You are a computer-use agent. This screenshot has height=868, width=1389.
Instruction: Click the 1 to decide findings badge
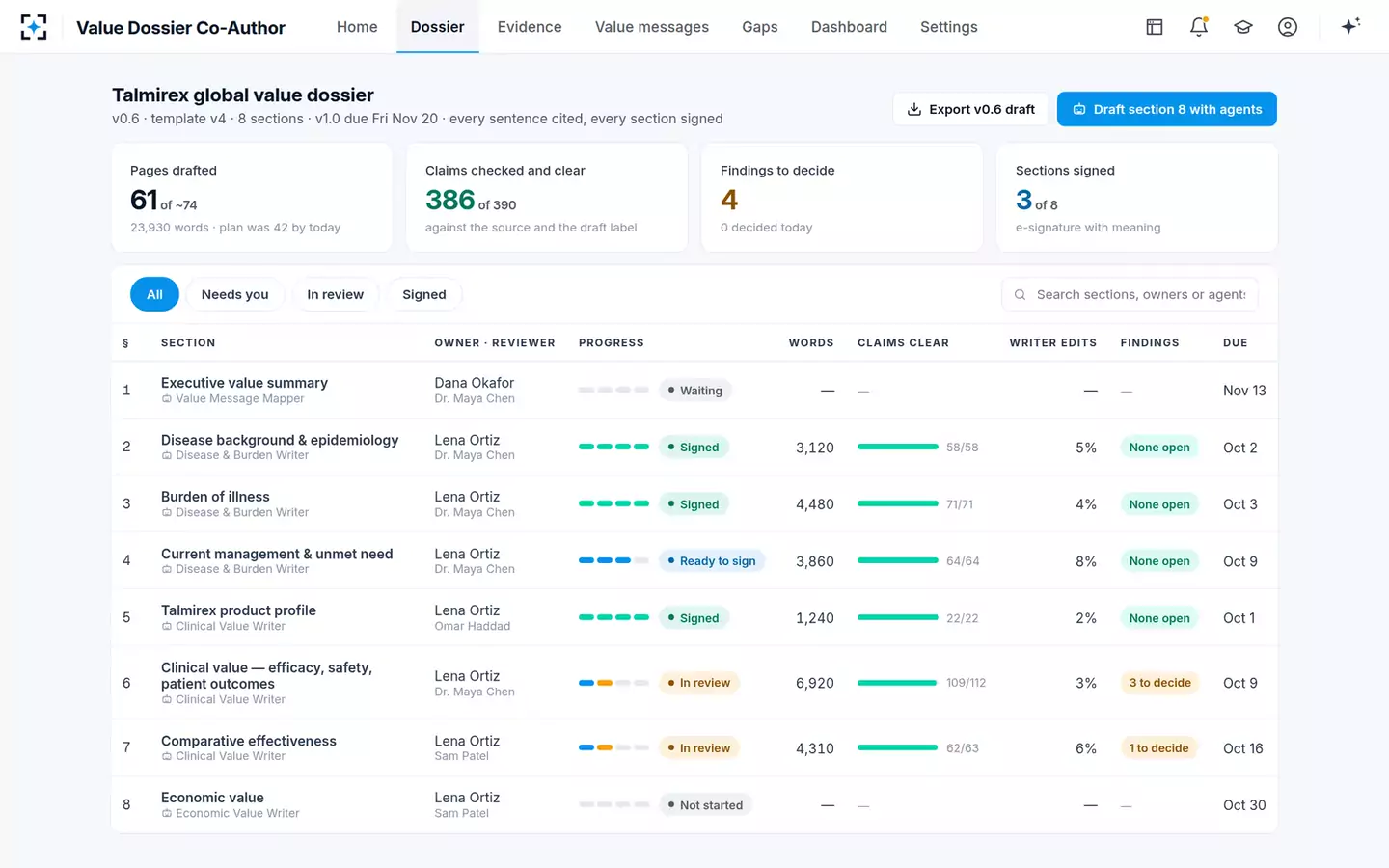click(x=1158, y=748)
